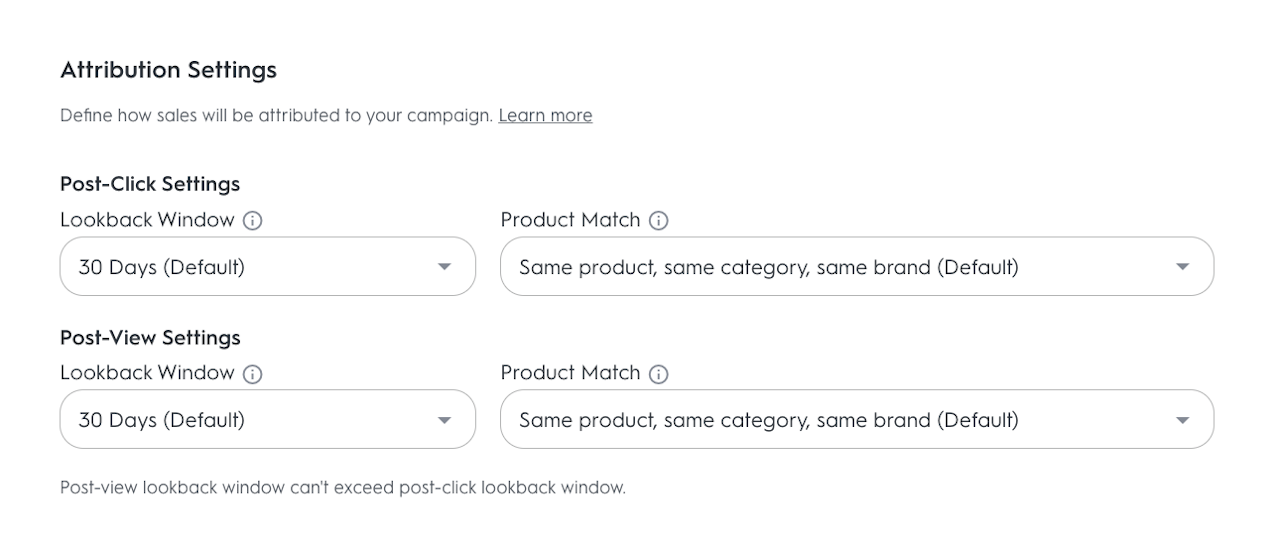Click 'Define how sales will be attributed' description
The width and height of the screenshot is (1280, 556).
tap(276, 116)
